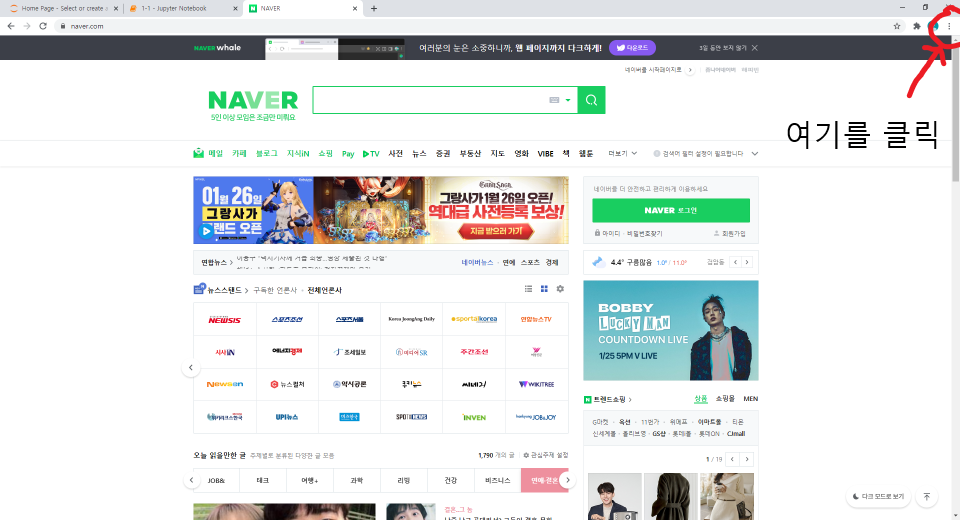The image size is (960, 520).
Task: Click the 네이버뉴스 link
Action: (477, 262)
